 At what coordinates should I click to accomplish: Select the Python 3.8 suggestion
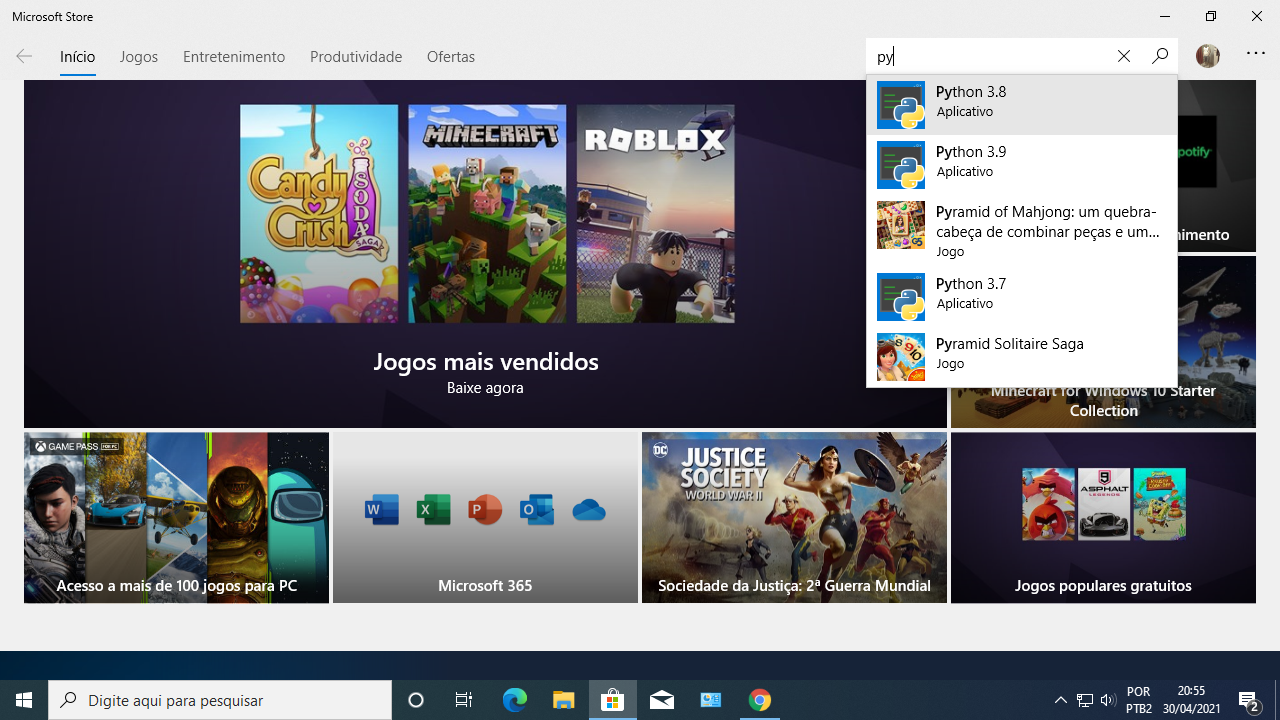tap(1022, 105)
